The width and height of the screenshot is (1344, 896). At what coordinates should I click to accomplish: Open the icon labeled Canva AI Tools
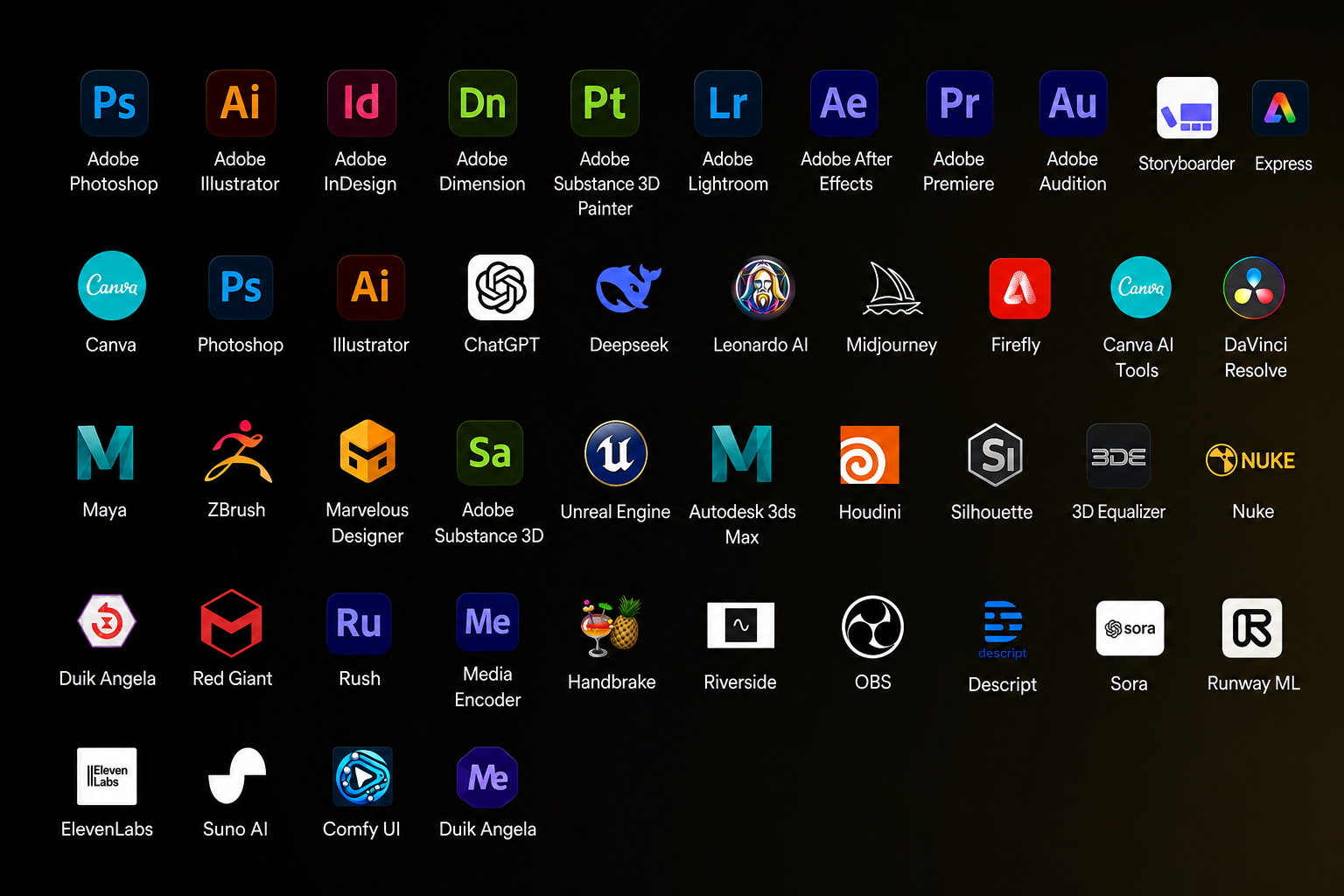coord(1141,287)
